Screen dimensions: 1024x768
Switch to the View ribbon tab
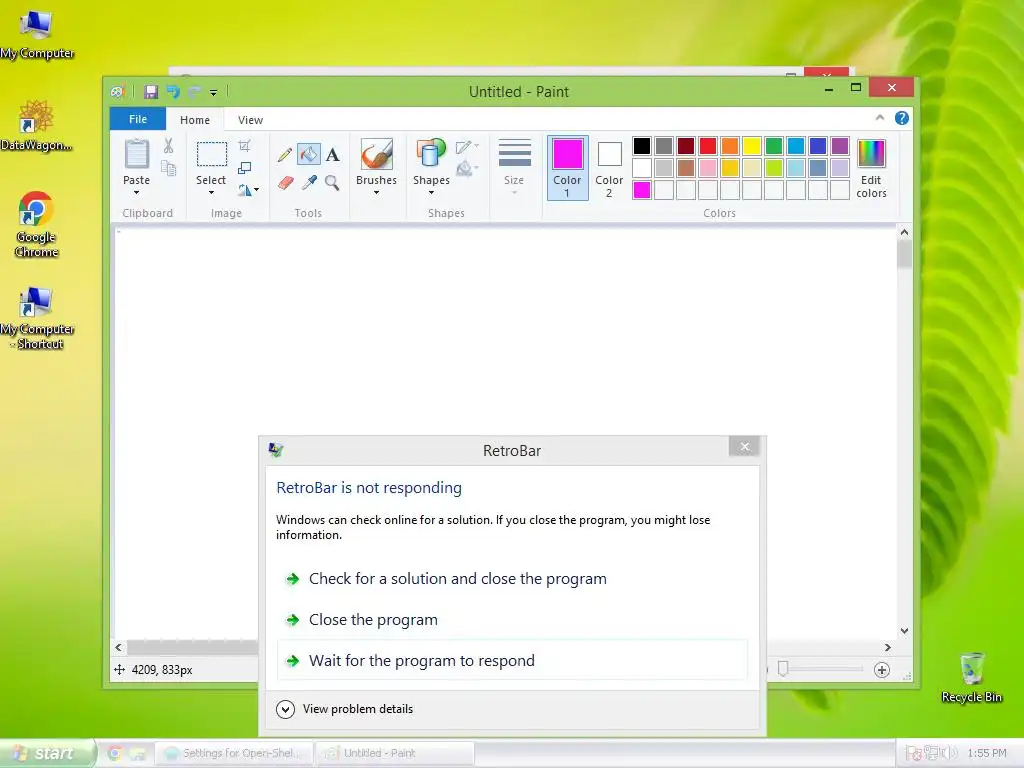[250, 120]
